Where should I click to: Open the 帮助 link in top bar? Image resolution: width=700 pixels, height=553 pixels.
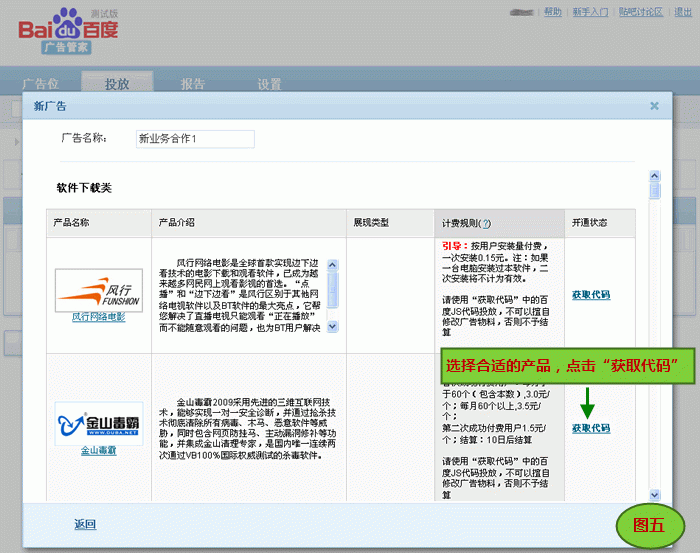(553, 12)
